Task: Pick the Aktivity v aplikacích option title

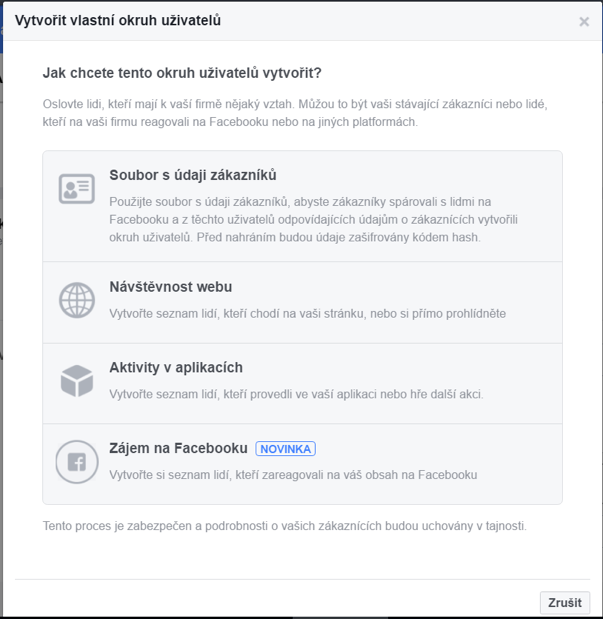Action: [x=176, y=368]
